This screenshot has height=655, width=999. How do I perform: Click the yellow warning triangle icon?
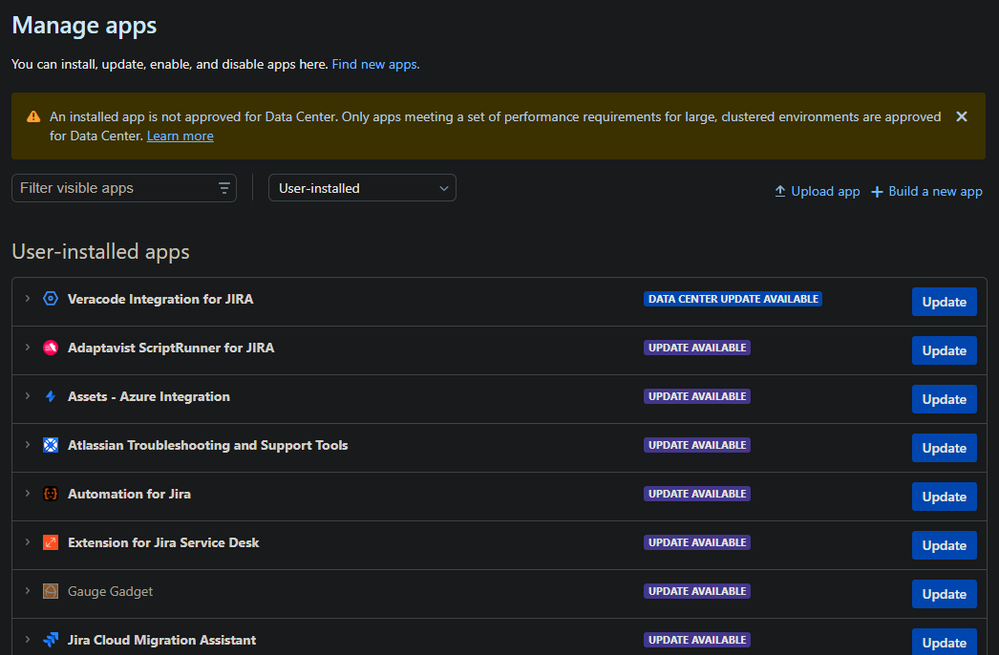[x=33, y=117]
